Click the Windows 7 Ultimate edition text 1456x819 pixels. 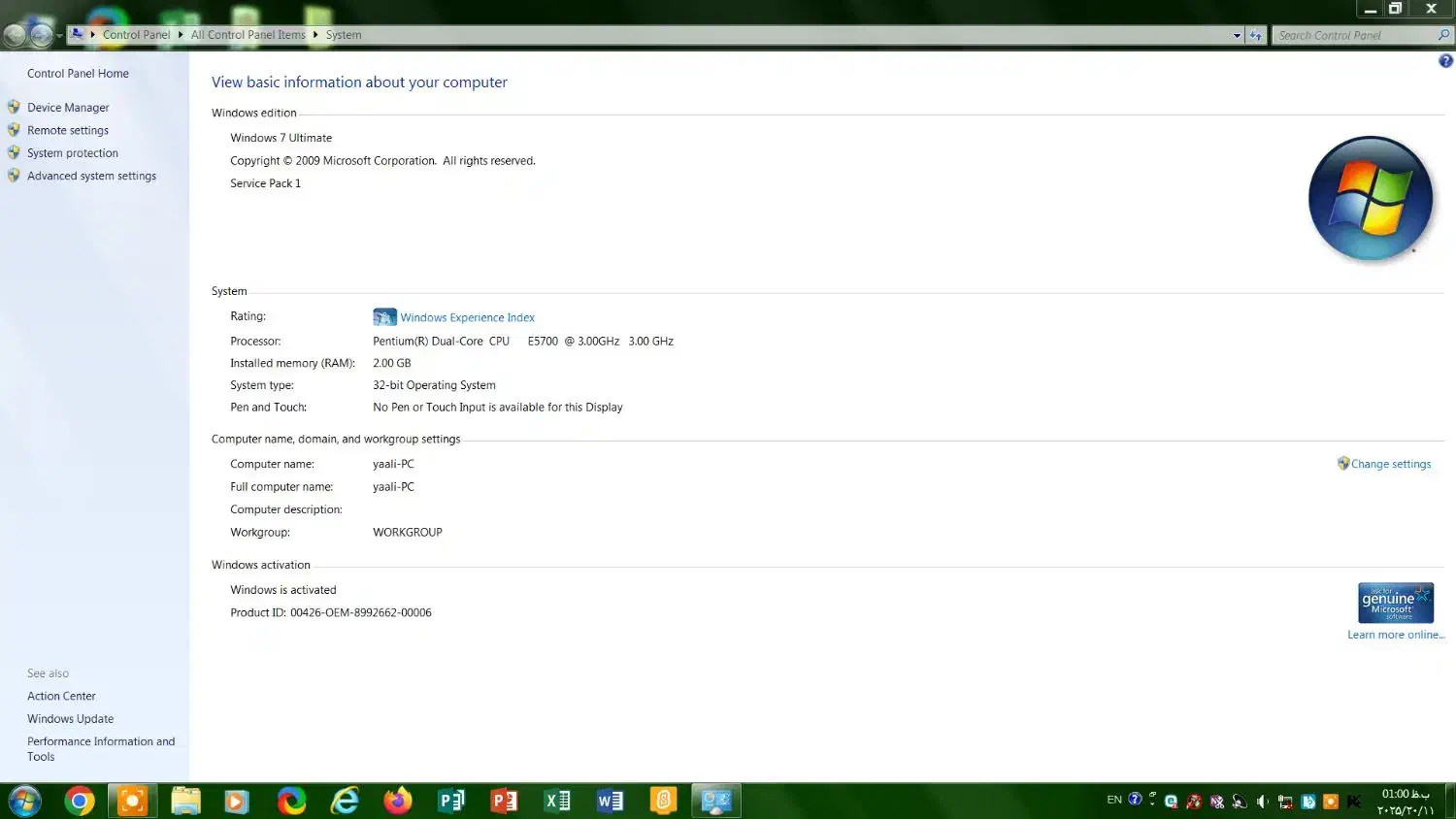[x=281, y=138]
